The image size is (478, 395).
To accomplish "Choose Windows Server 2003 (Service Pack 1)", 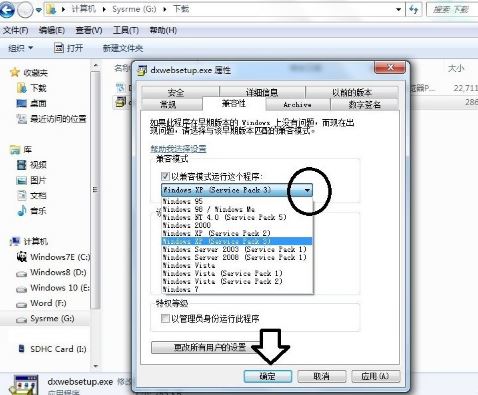I will pos(237,249).
